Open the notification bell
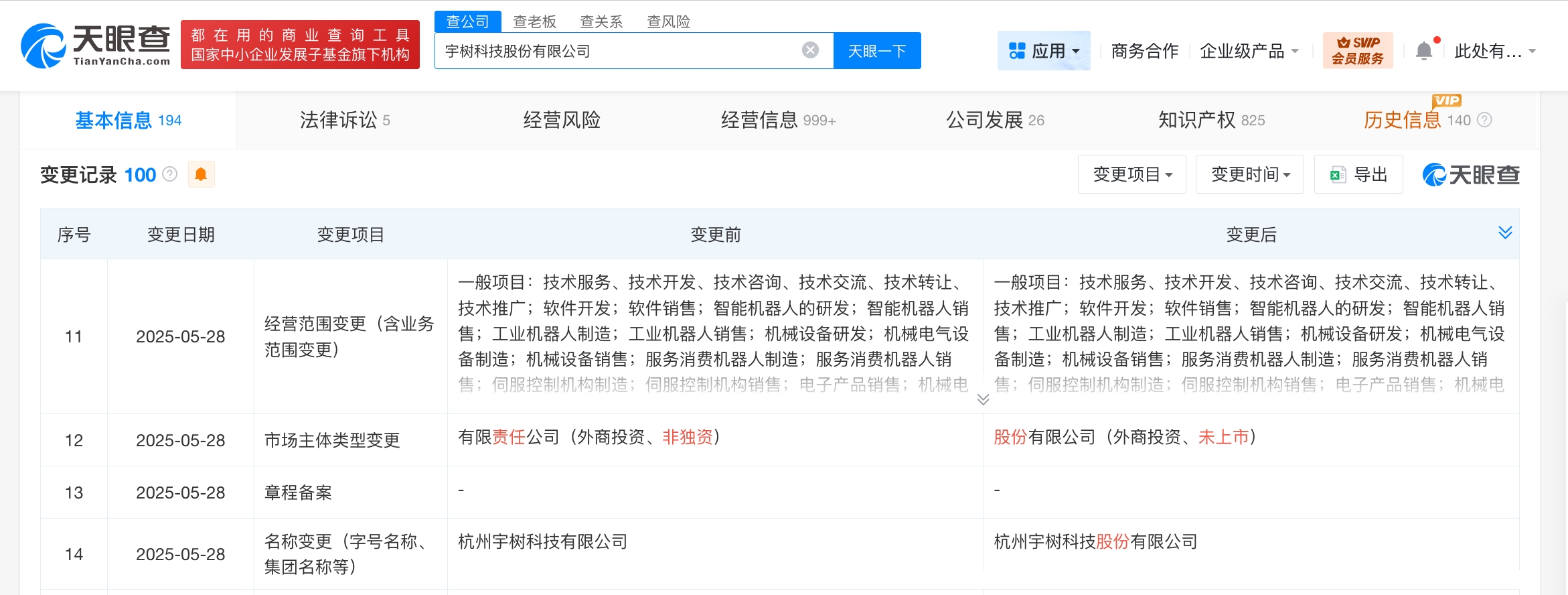 (x=1424, y=51)
